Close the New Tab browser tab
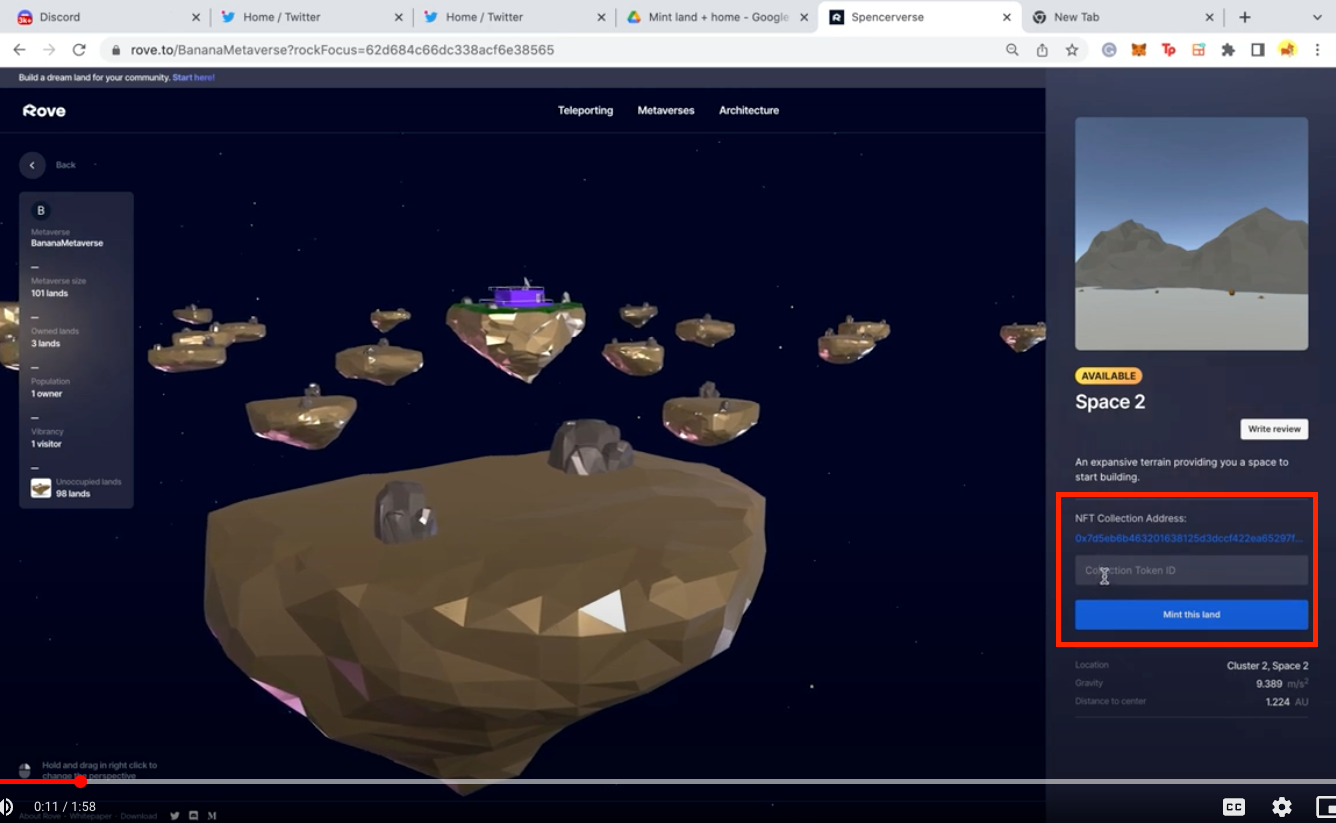This screenshot has height=823, width=1336. 1209,17
